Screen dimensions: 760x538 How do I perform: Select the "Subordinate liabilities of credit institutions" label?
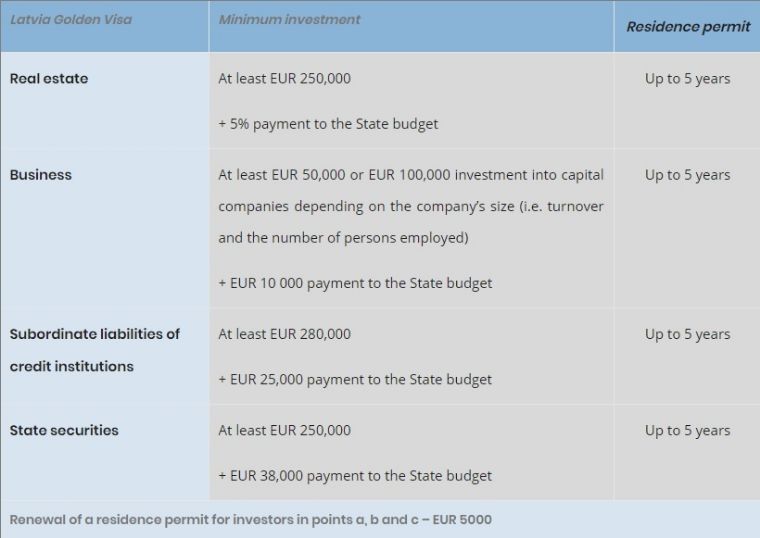point(94,350)
